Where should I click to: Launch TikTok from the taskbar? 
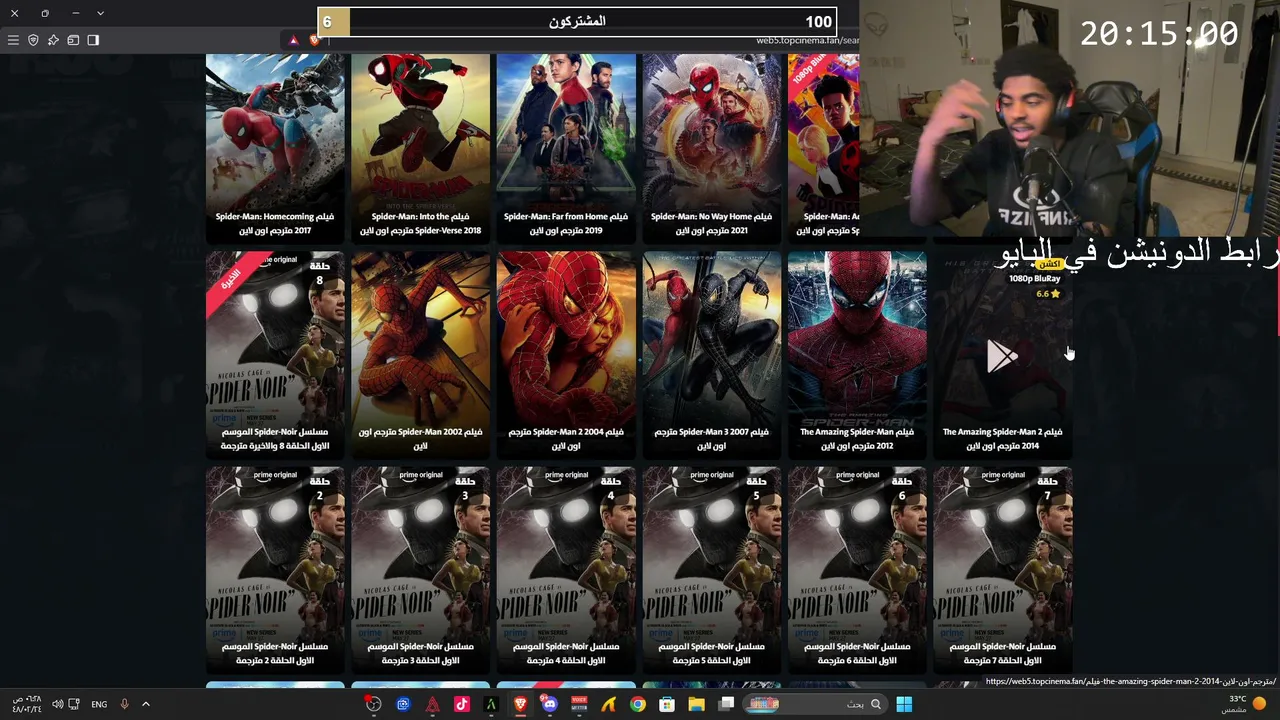pos(461,704)
